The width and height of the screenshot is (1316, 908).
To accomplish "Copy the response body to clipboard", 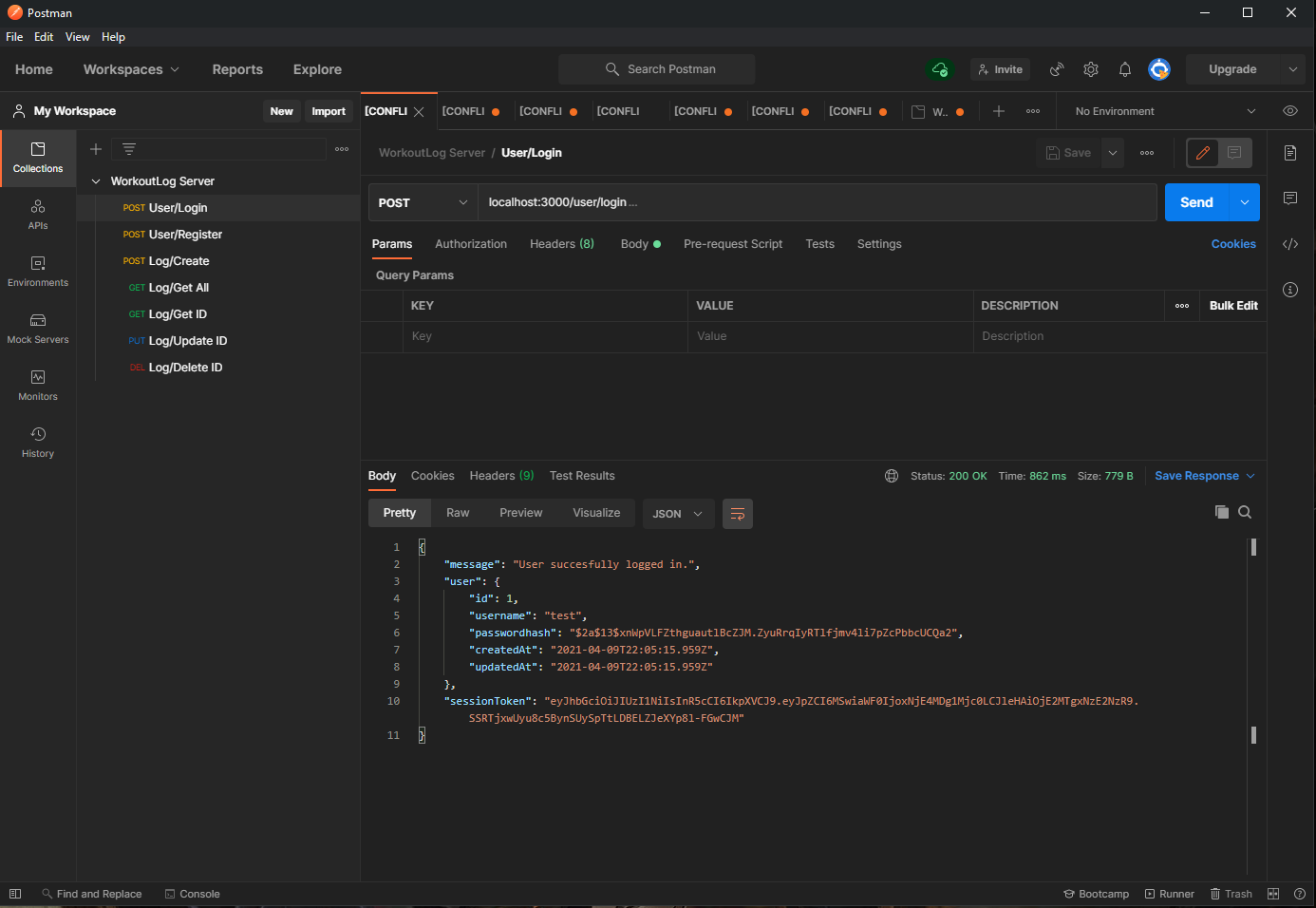I will (1222, 512).
